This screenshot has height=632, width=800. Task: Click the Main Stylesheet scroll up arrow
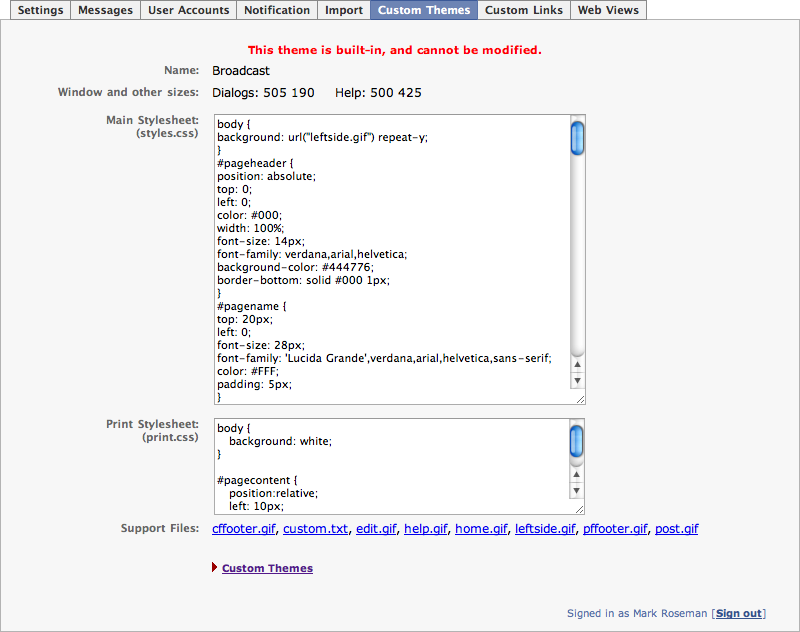click(x=578, y=364)
